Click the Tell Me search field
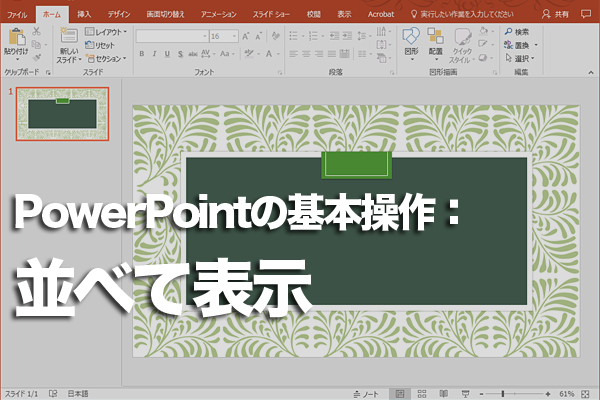 point(462,14)
